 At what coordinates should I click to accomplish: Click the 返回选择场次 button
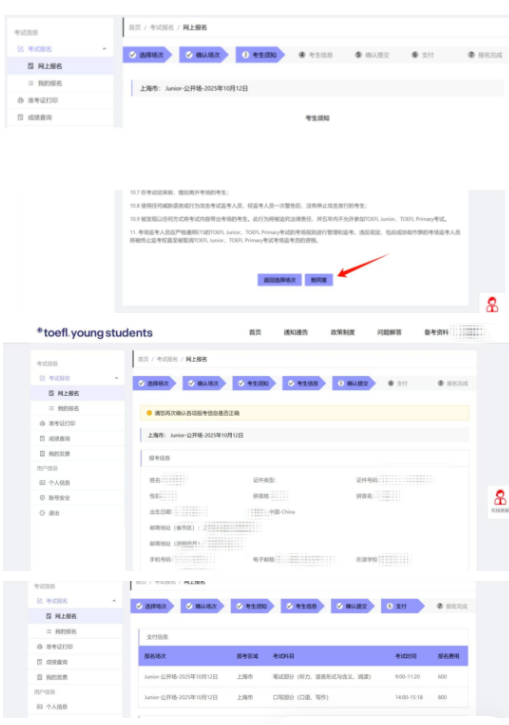[279, 280]
